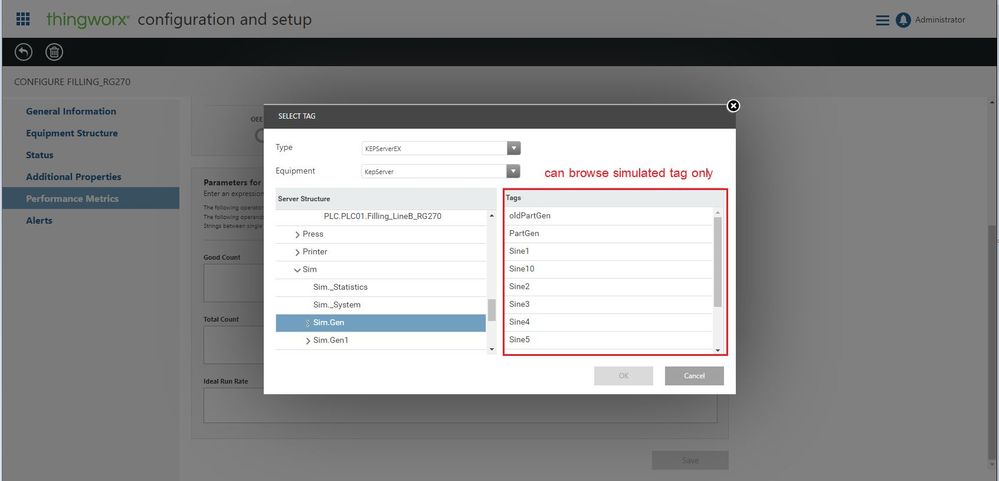Open the apps grid menu icon
This screenshot has height=481, width=999.
click(x=22, y=18)
